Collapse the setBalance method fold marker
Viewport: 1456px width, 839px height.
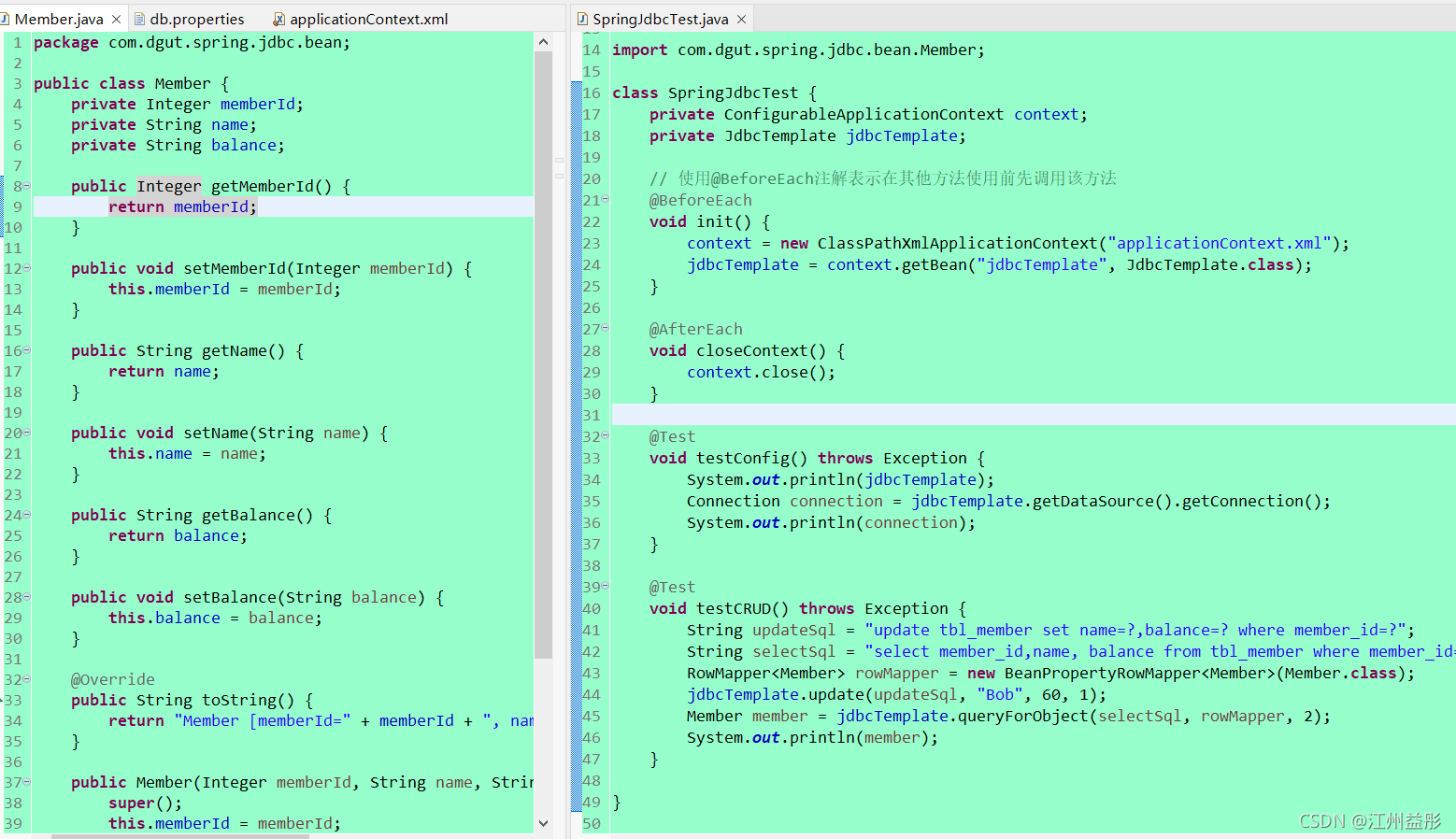point(27,597)
